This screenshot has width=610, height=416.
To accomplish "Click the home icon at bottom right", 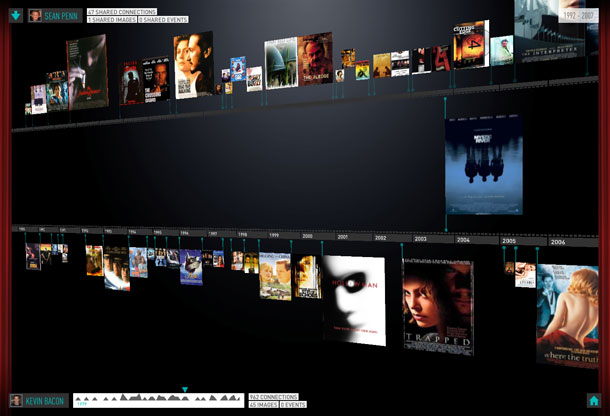I will [x=594, y=400].
